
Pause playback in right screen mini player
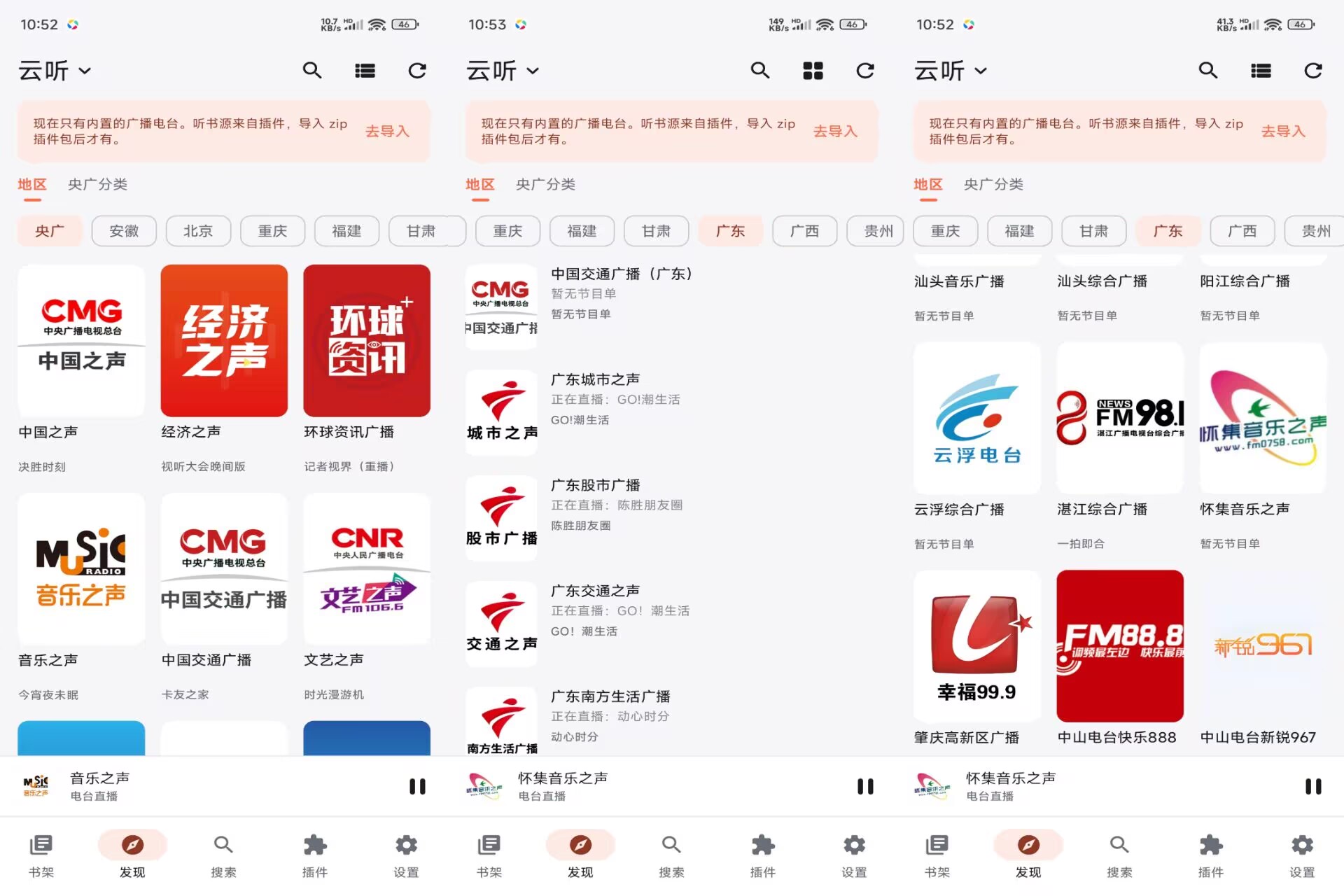click(x=1313, y=786)
